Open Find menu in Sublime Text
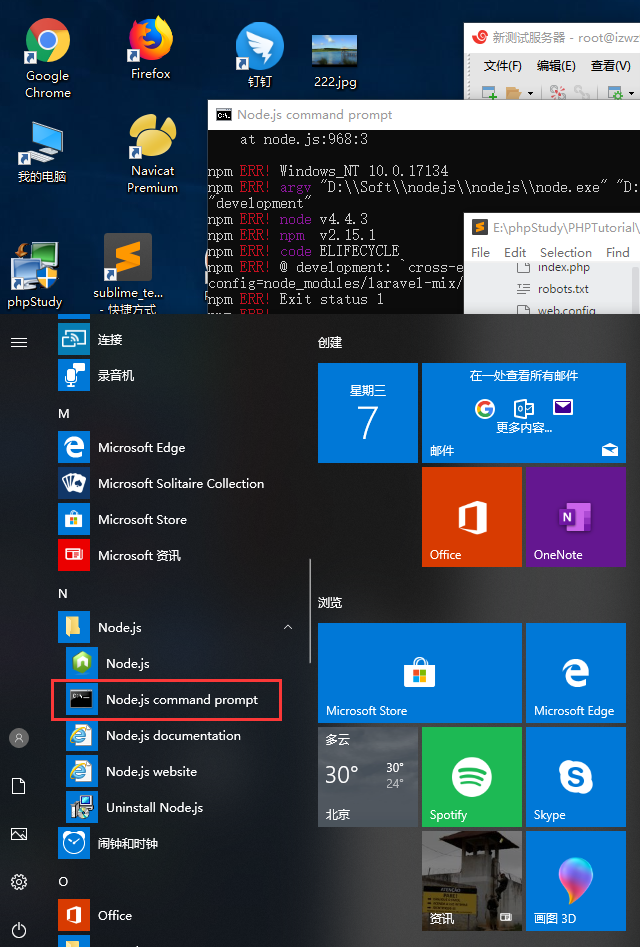The image size is (640, 947). click(618, 252)
